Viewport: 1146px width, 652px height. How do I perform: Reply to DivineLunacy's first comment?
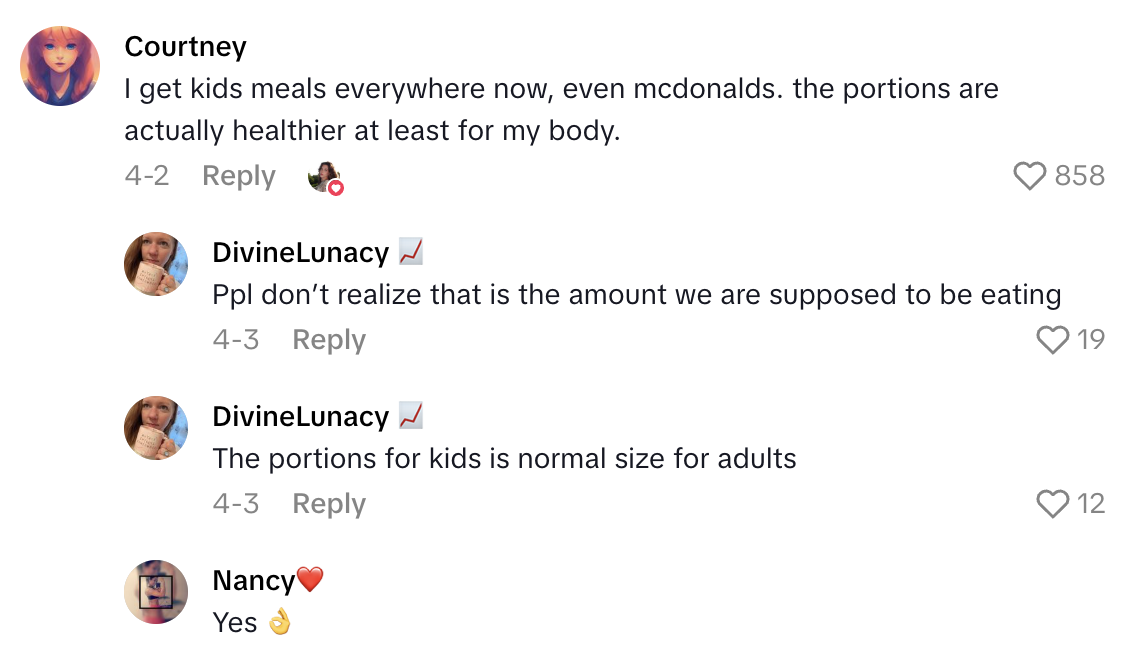pos(328,340)
